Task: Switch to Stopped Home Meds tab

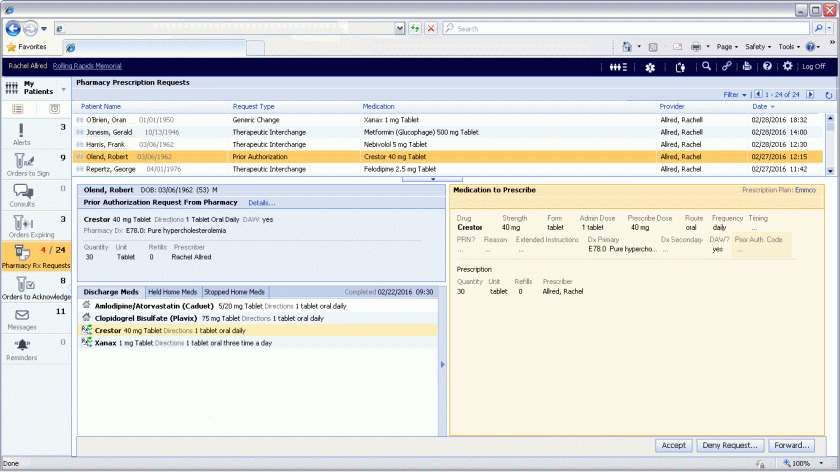Action: coord(233,291)
